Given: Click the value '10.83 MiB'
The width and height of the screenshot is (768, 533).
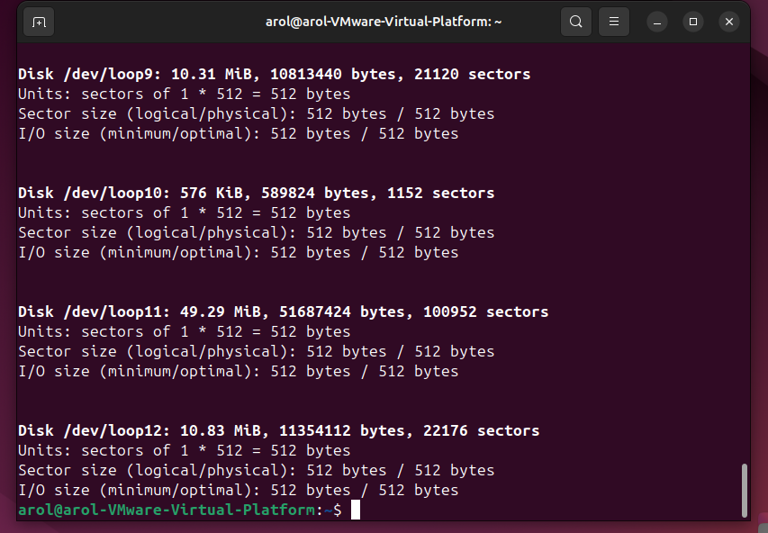Looking at the screenshot, I should [x=220, y=431].
